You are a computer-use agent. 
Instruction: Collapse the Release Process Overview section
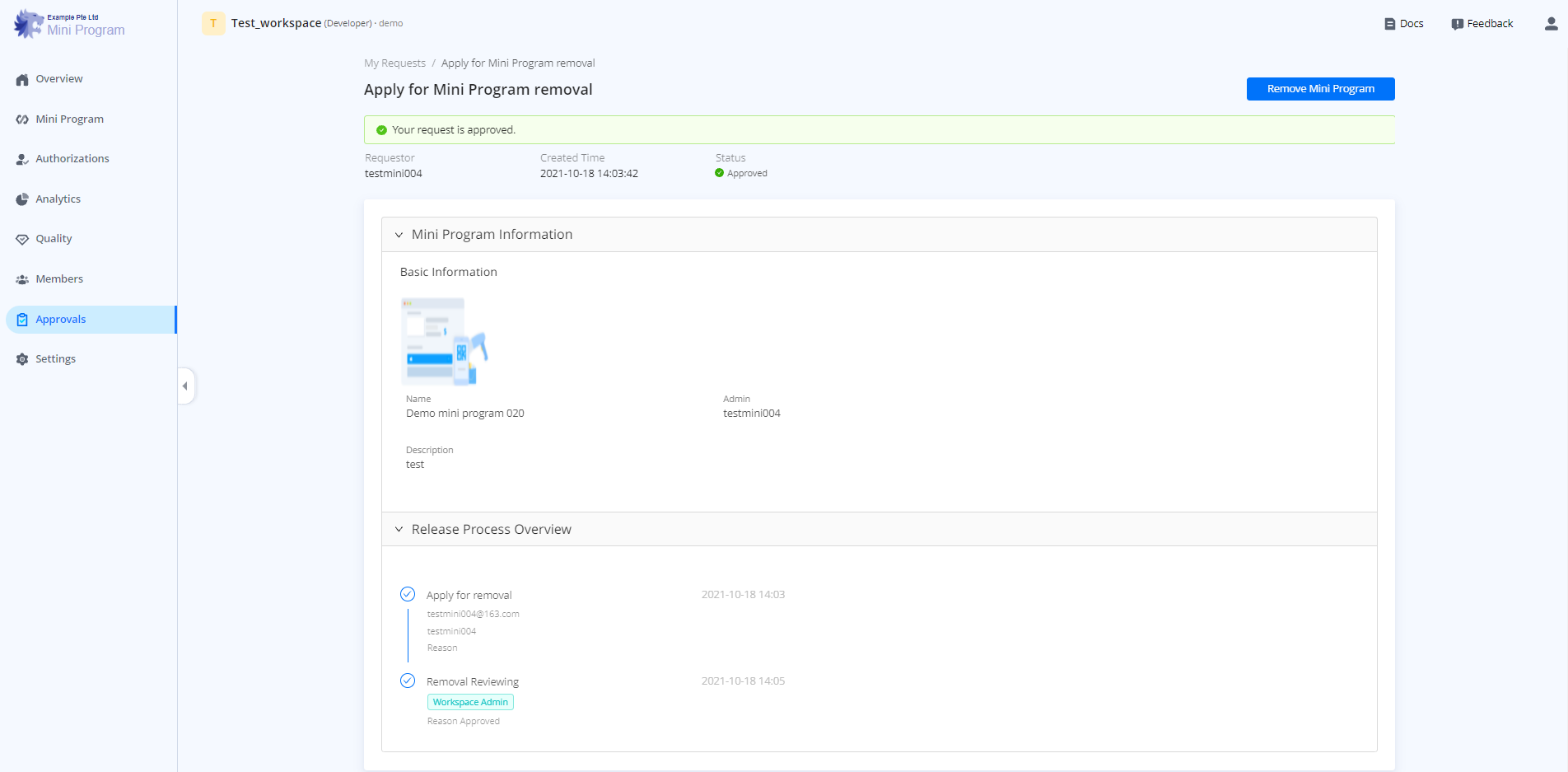coord(399,530)
